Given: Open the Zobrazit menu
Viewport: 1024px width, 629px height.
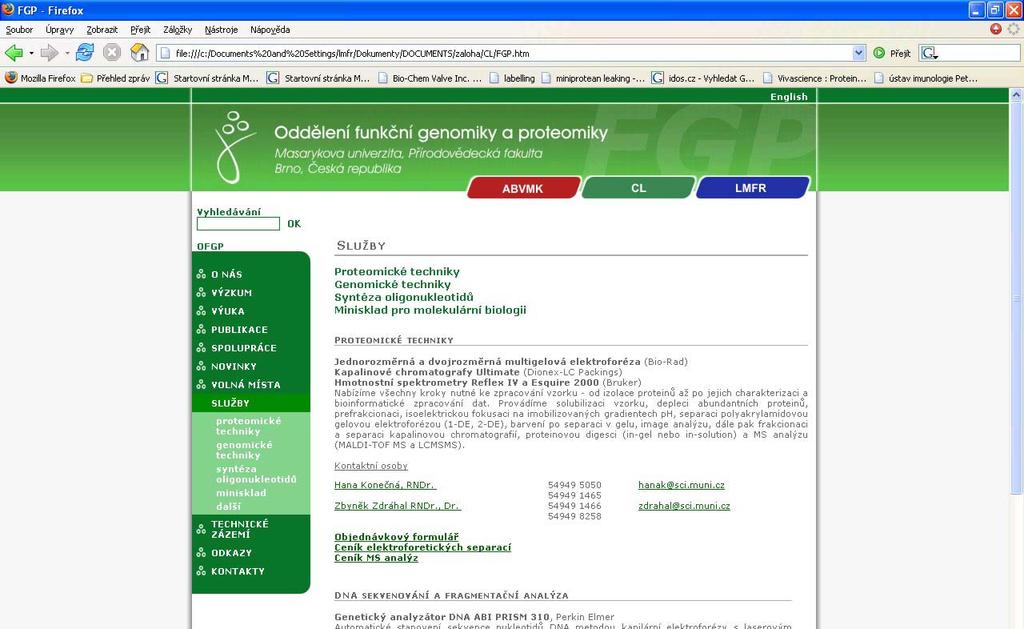Looking at the screenshot, I should click(x=102, y=29).
